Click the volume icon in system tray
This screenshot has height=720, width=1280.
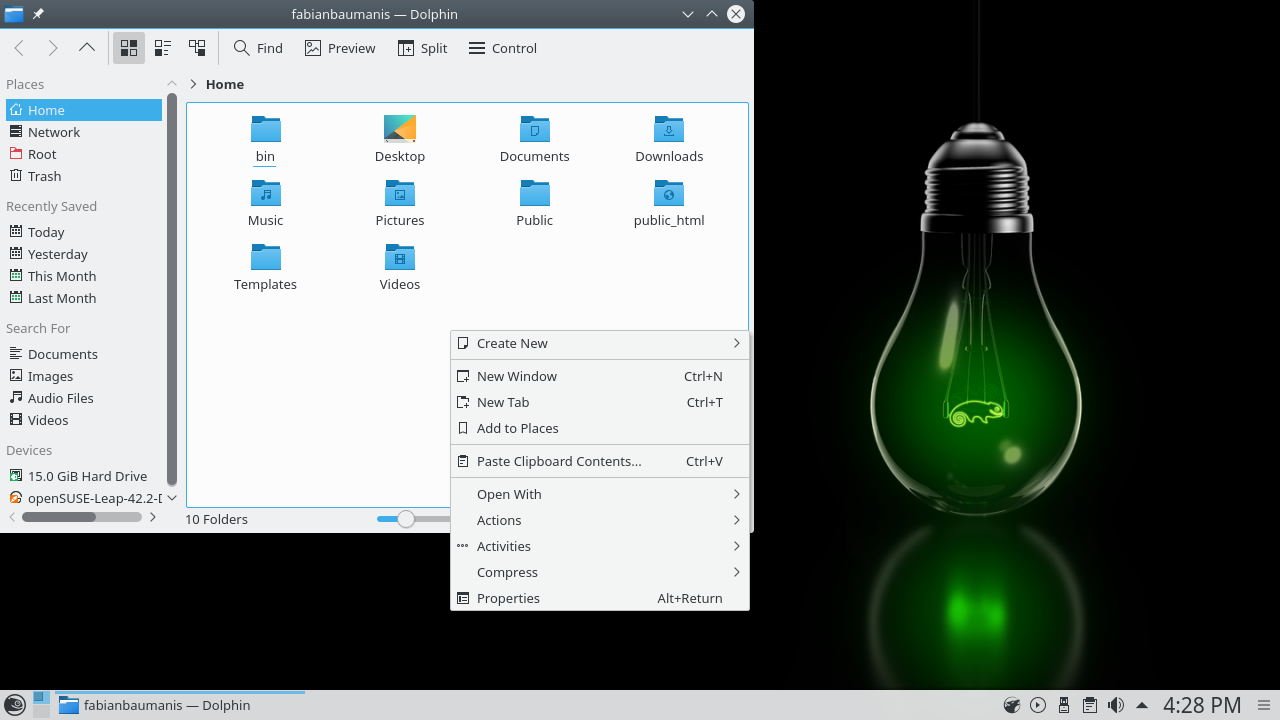1116,705
